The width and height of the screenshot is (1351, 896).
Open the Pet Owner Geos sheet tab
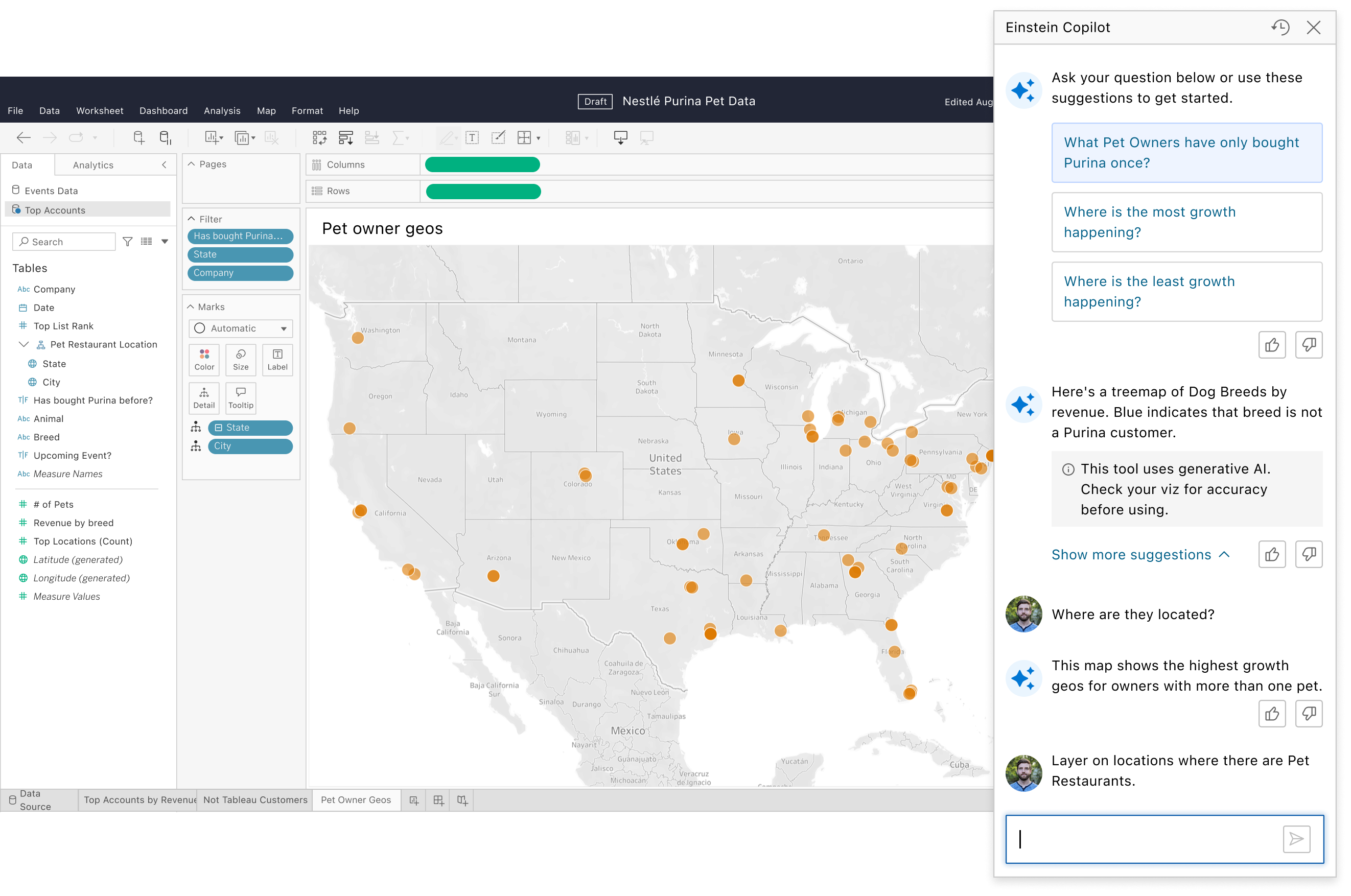click(x=356, y=800)
